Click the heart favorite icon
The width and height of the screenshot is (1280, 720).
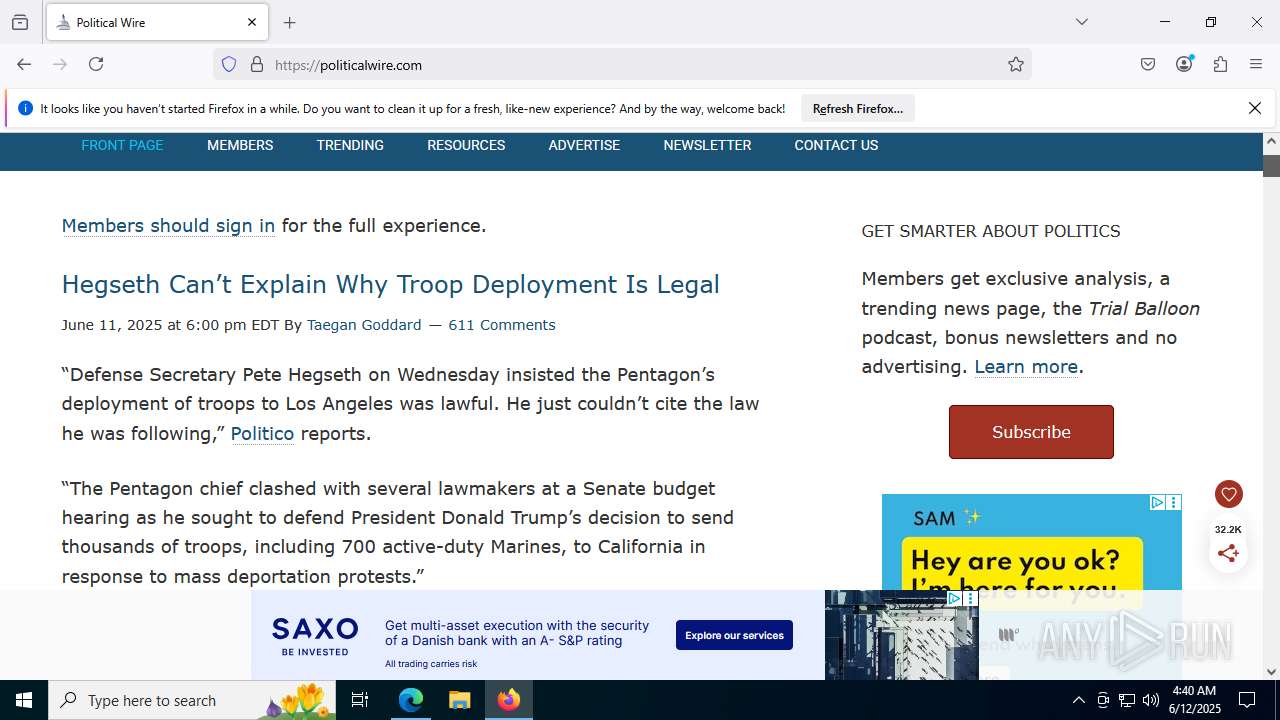pyautogui.click(x=1229, y=494)
